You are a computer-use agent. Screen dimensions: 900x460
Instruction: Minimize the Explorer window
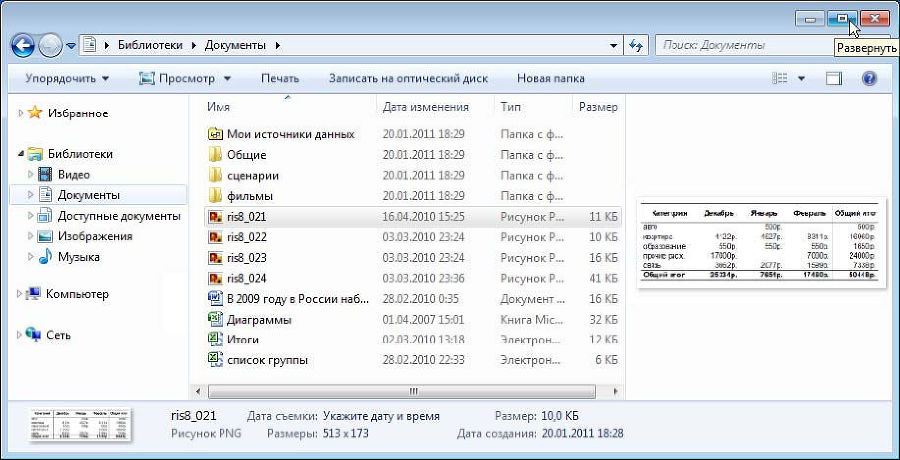tap(811, 19)
